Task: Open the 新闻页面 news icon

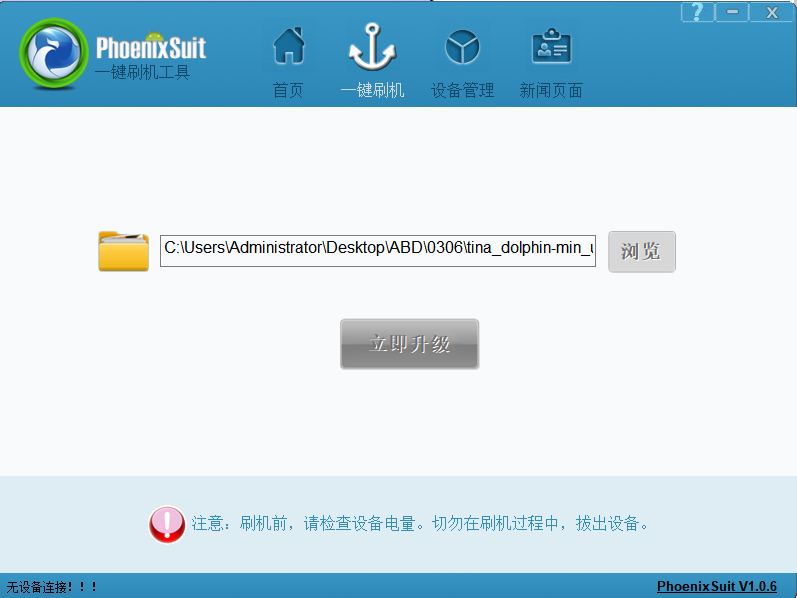Action: coord(551,46)
